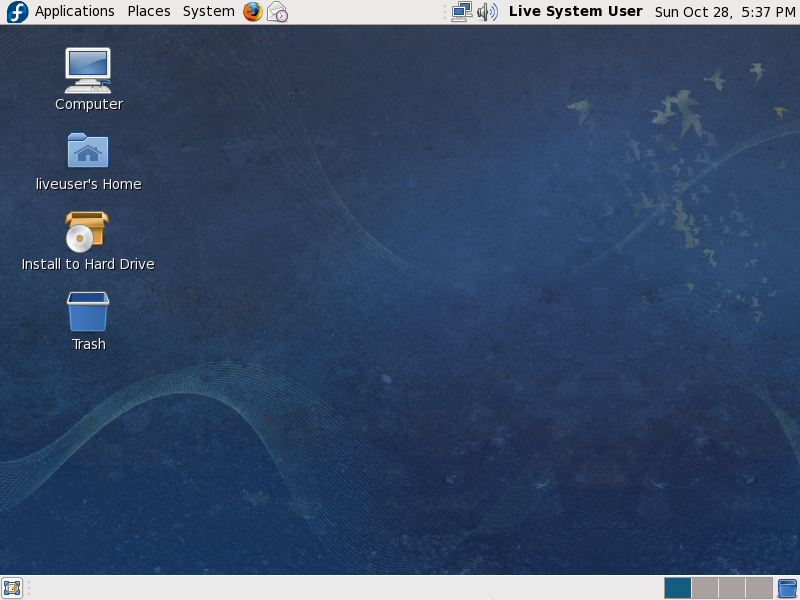The width and height of the screenshot is (800, 600).
Task: Select the first active workspace
Action: click(678, 588)
